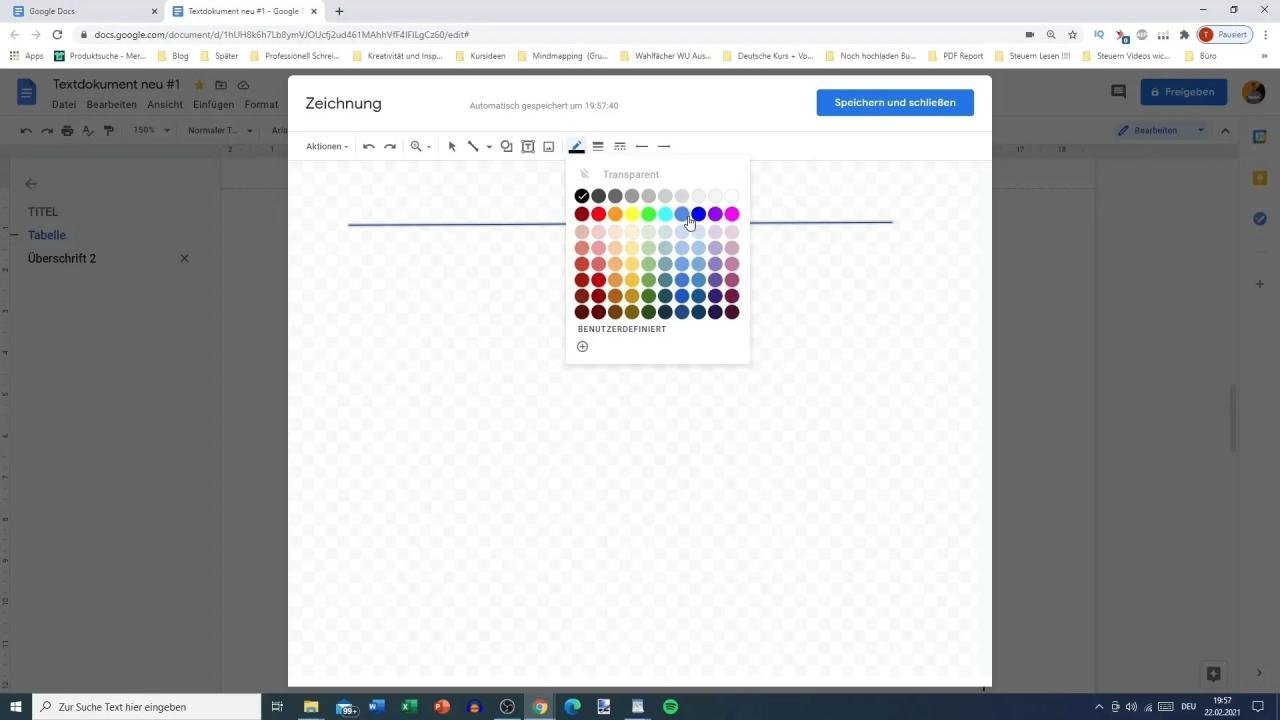Close the Überschrift 2 outline entry
Viewport: 1280px width, 720px height.
184,258
